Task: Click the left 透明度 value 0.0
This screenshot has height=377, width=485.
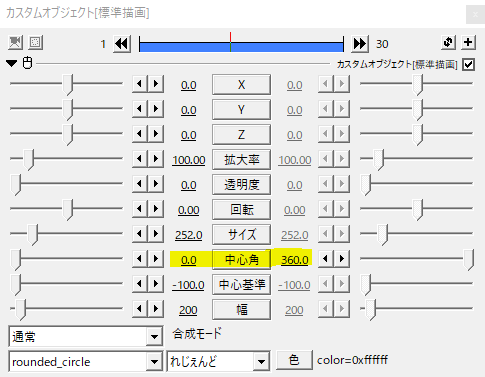Action: click(188, 185)
